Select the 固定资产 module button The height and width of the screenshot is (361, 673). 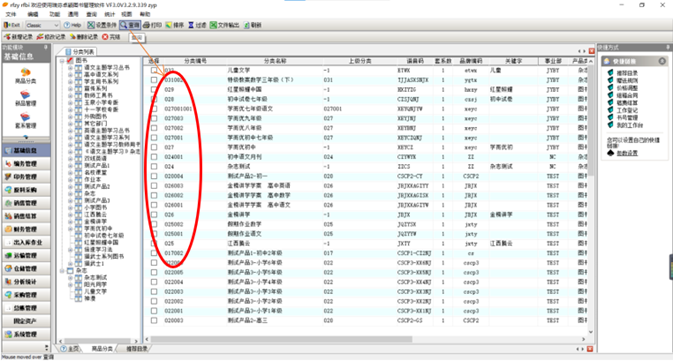[x=26, y=321]
